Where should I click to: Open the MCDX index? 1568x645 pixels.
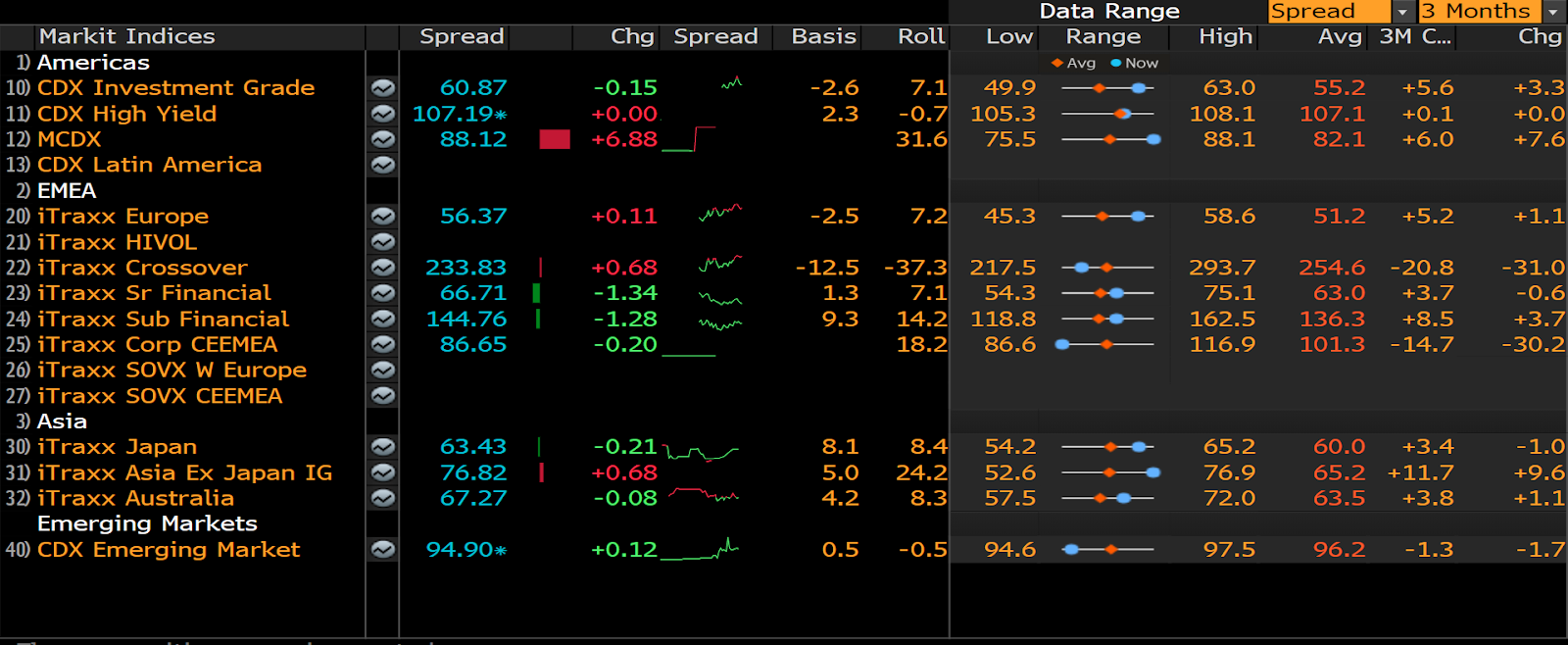(69, 139)
